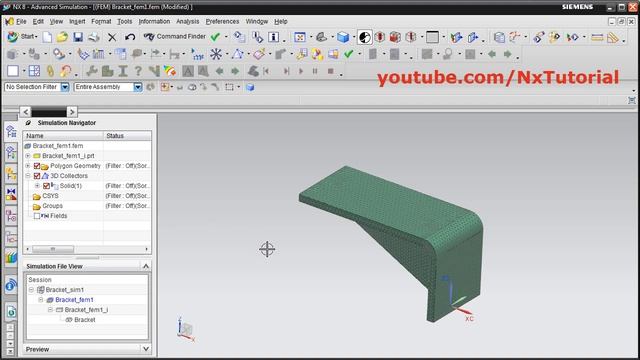The width and height of the screenshot is (640, 360).
Task: Expand the Polygon Geometry node
Action: click(27, 166)
